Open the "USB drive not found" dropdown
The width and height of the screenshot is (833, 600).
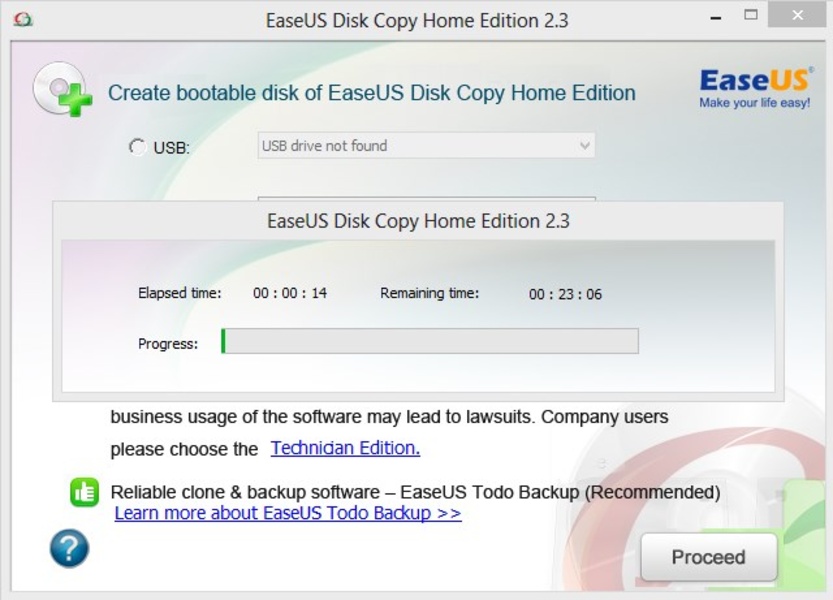coord(420,146)
